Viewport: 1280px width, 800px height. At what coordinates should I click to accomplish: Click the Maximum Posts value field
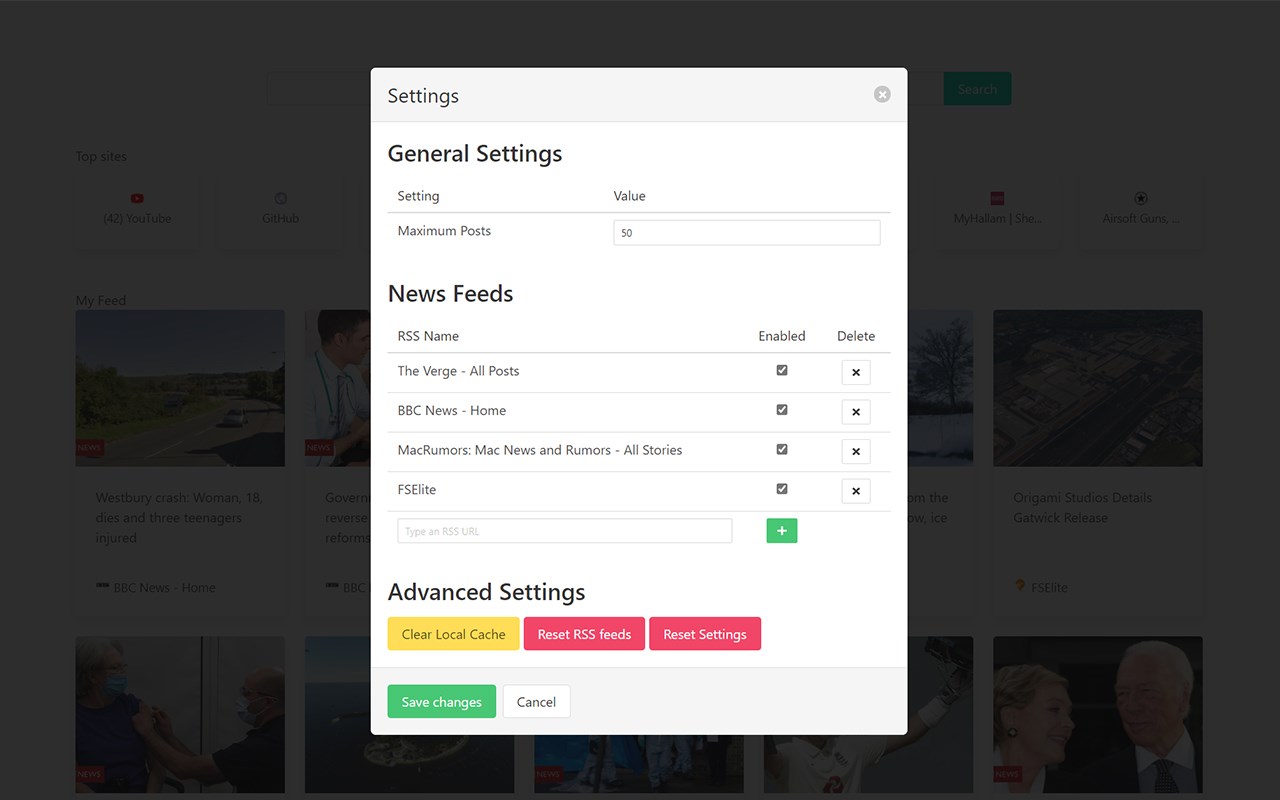tap(747, 233)
